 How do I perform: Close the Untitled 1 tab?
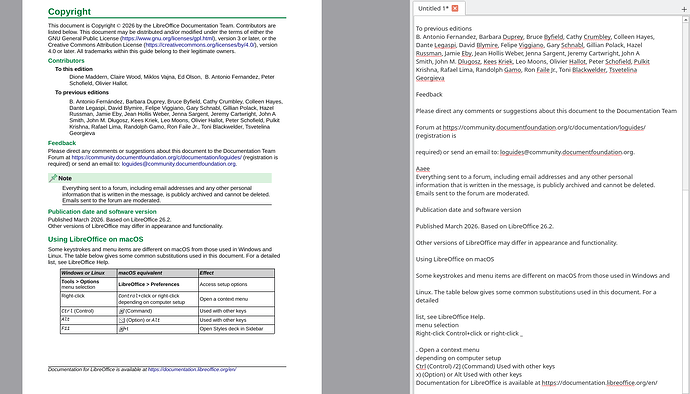point(455,8)
